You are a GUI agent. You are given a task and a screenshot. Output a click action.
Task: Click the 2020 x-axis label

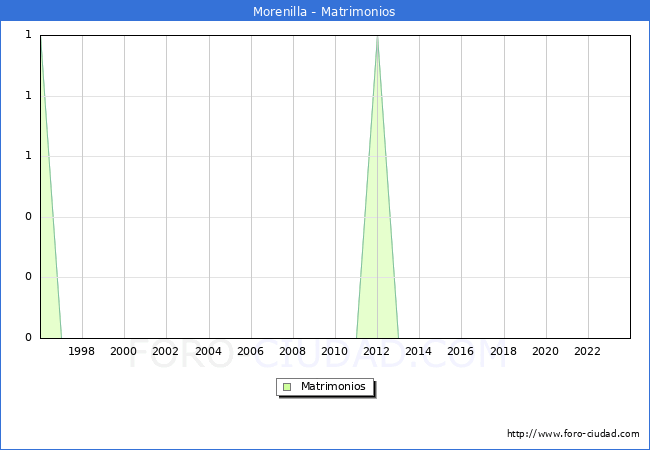(545, 351)
